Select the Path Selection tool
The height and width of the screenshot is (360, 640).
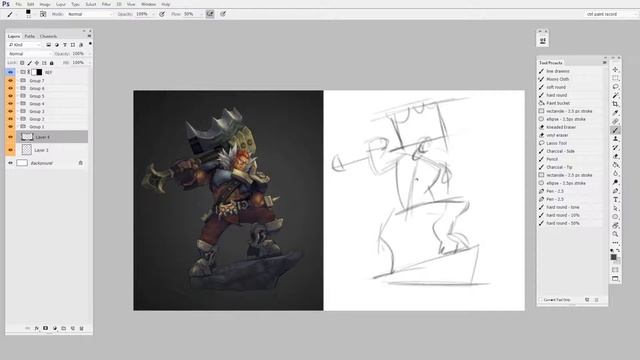[616, 208]
